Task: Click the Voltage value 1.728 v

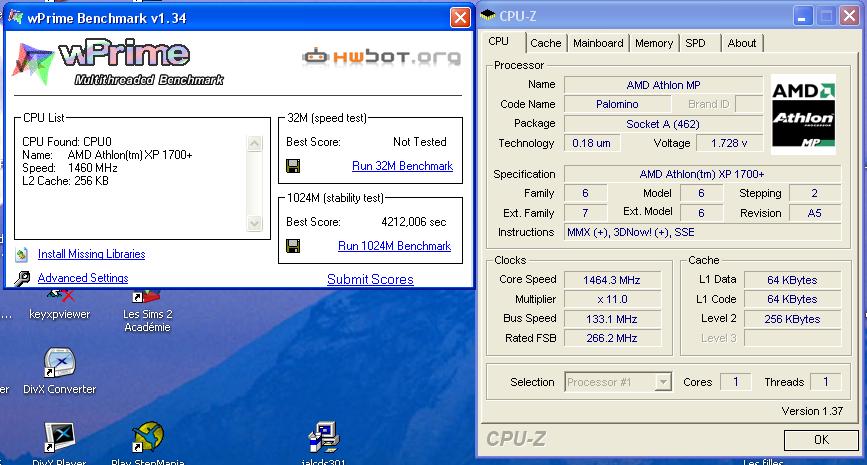Action: coord(729,143)
